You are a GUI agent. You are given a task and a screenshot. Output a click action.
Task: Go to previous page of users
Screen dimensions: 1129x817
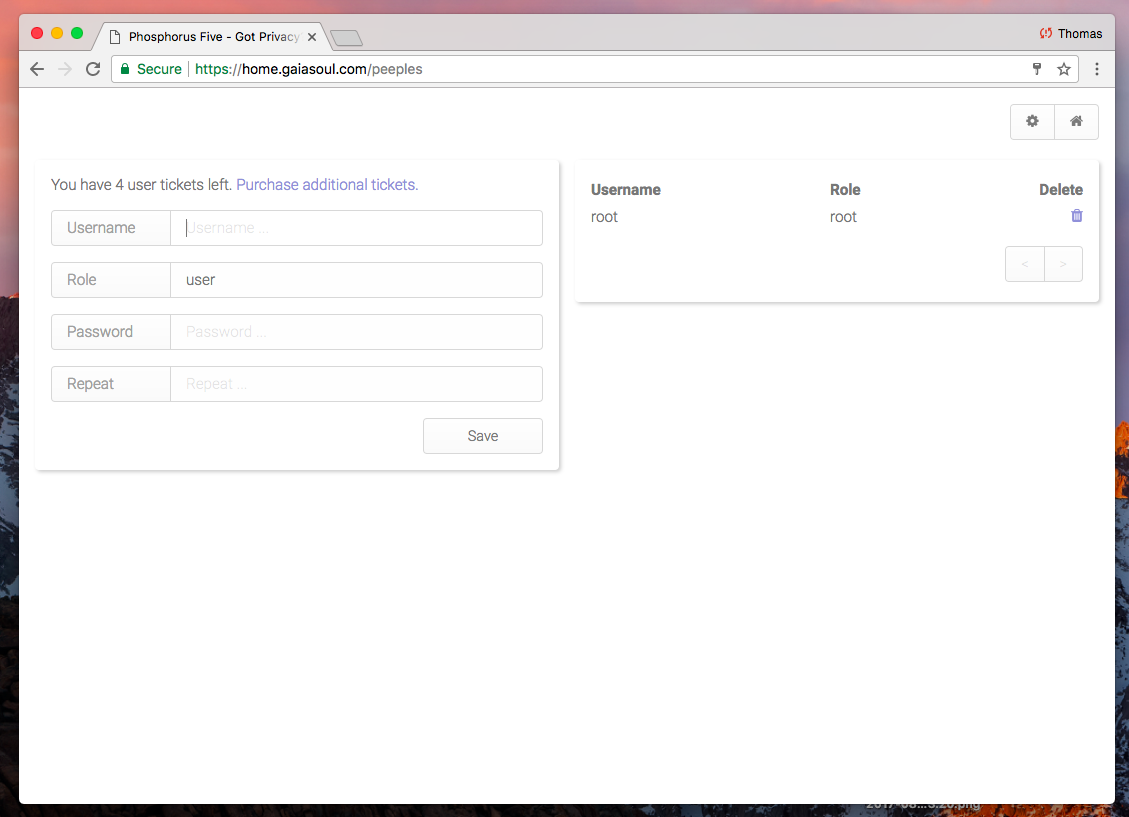[1025, 263]
